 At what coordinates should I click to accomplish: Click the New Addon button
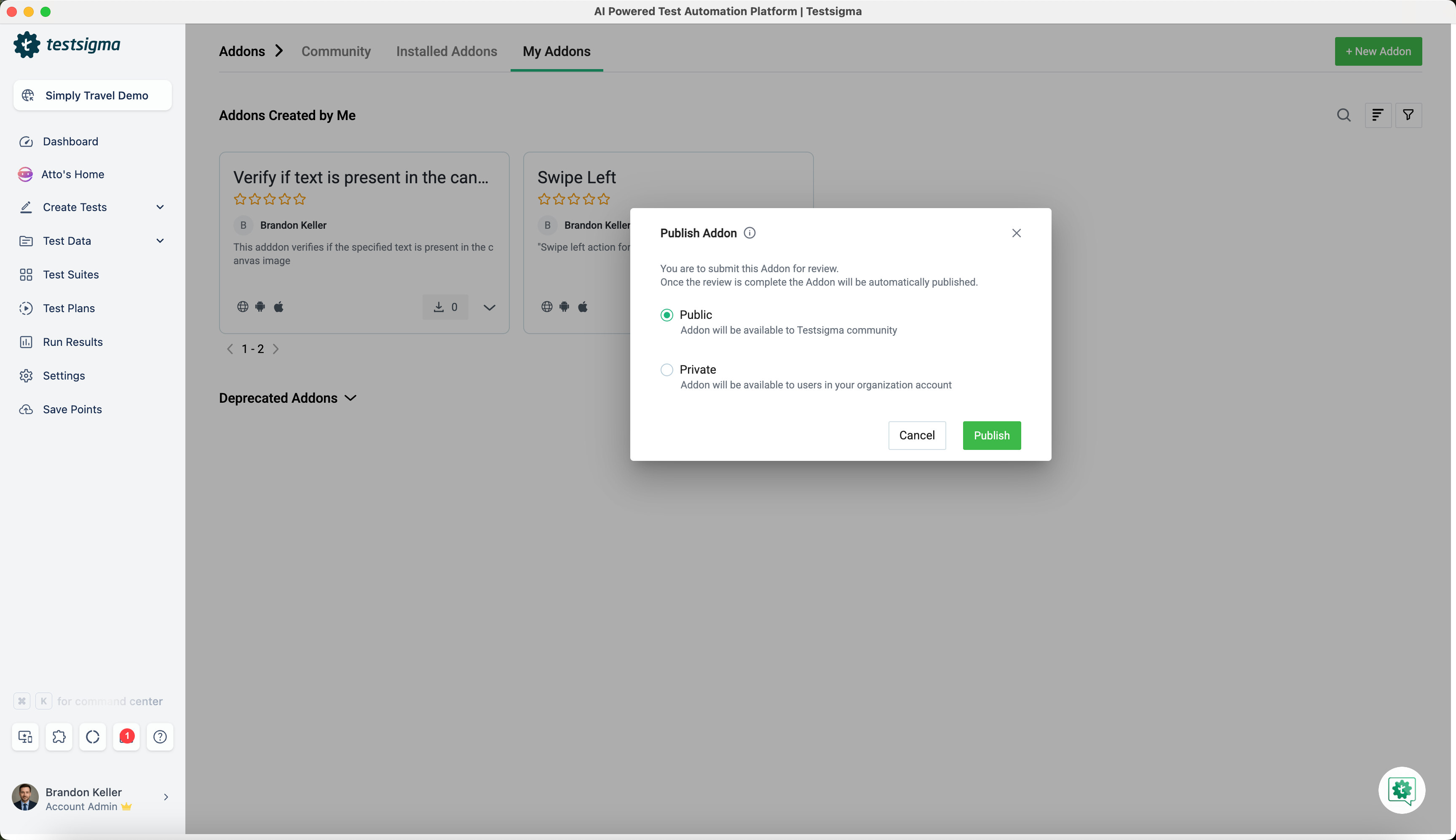coord(1379,51)
